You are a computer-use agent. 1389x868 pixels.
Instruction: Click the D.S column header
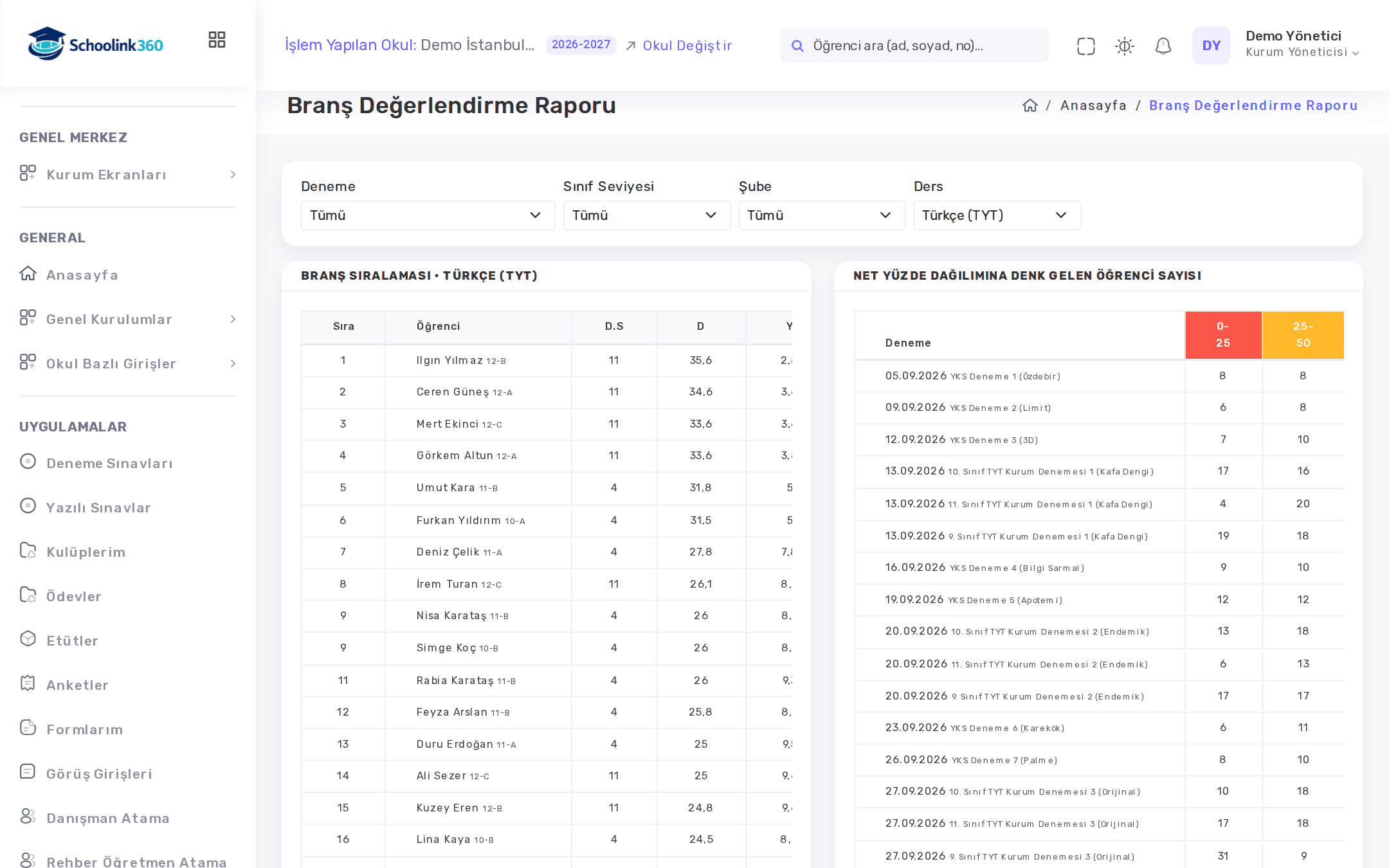pyautogui.click(x=614, y=326)
